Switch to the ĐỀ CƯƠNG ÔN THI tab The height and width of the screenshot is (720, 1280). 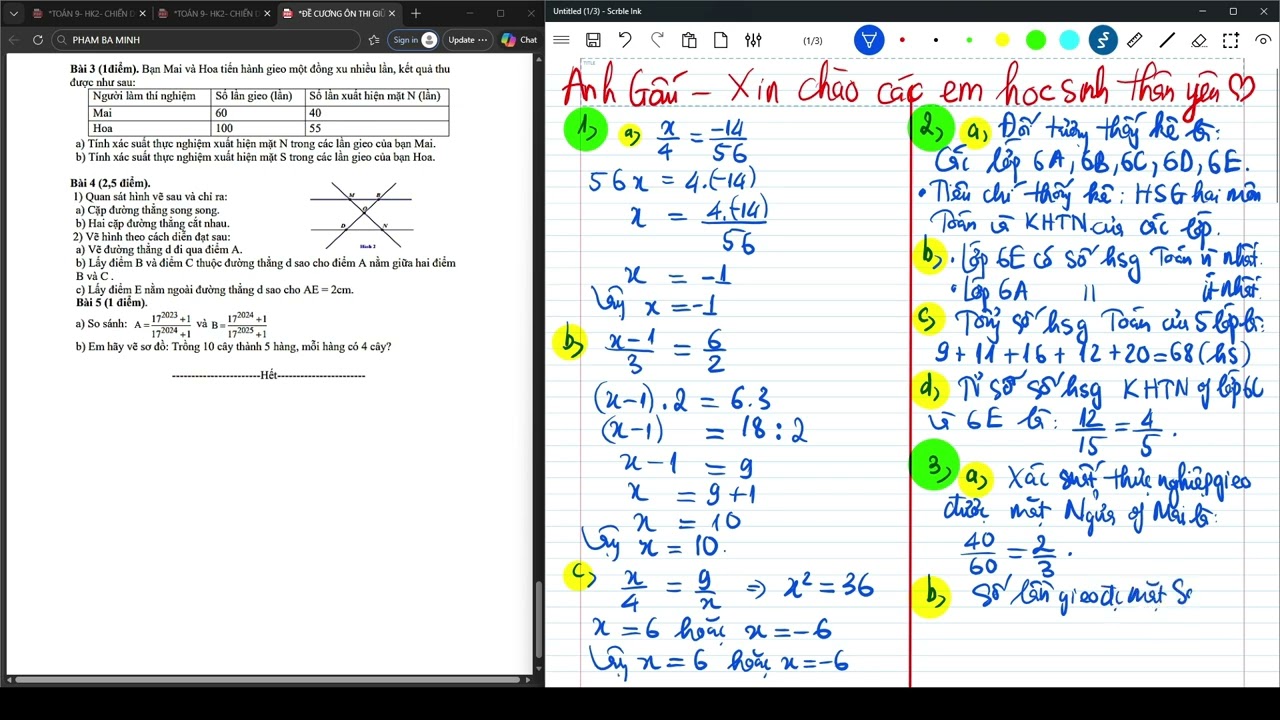click(339, 13)
